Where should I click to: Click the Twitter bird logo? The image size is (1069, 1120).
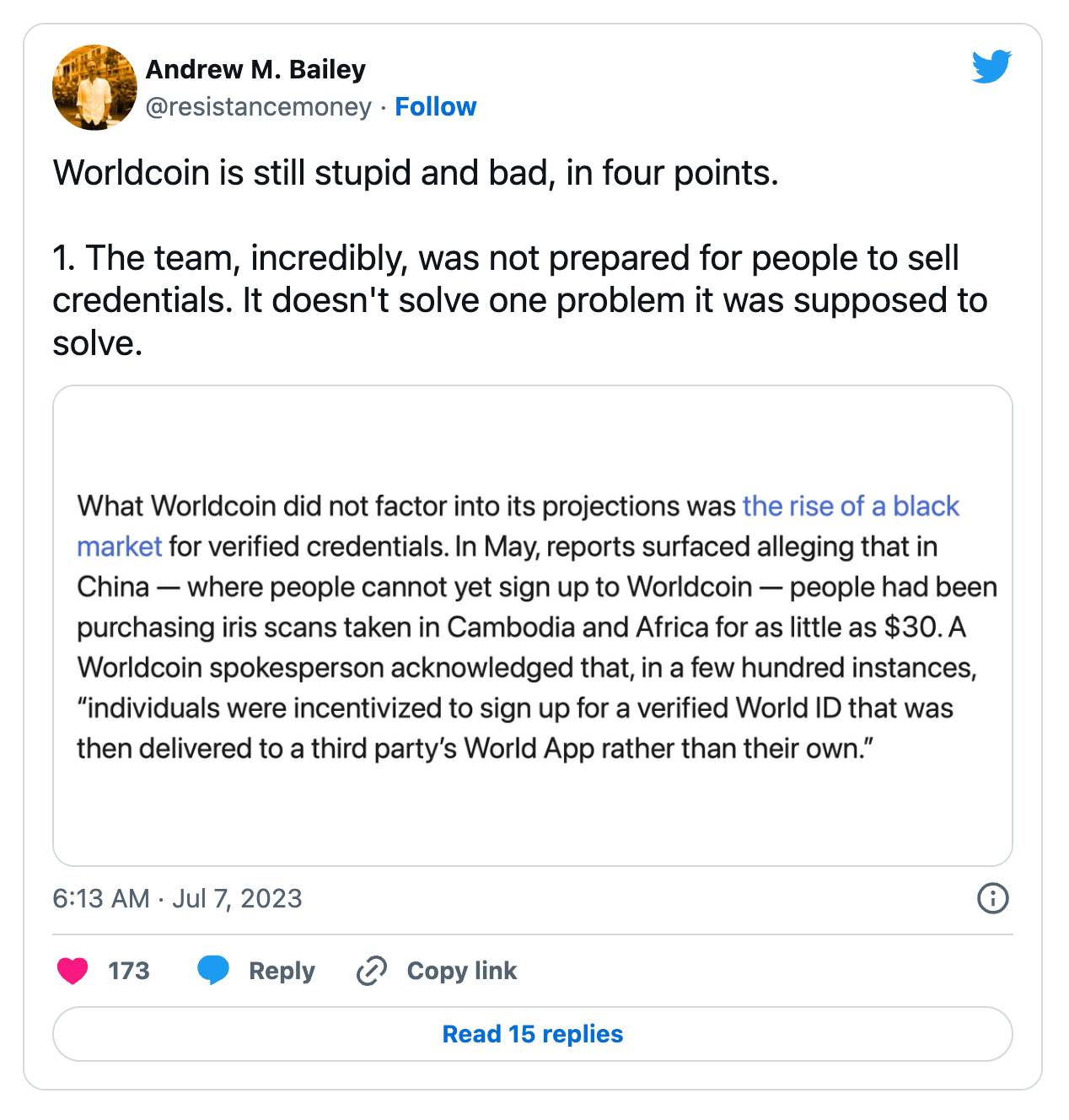991,67
